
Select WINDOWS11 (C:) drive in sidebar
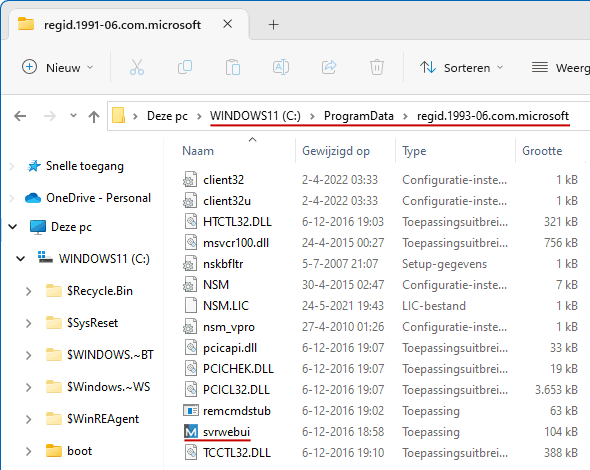coord(104,259)
